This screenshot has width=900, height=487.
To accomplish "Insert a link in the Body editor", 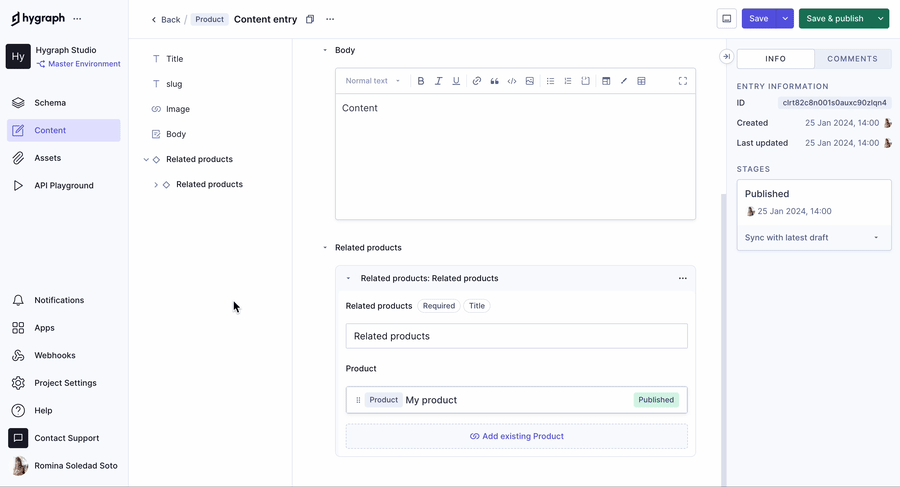I will point(476,81).
